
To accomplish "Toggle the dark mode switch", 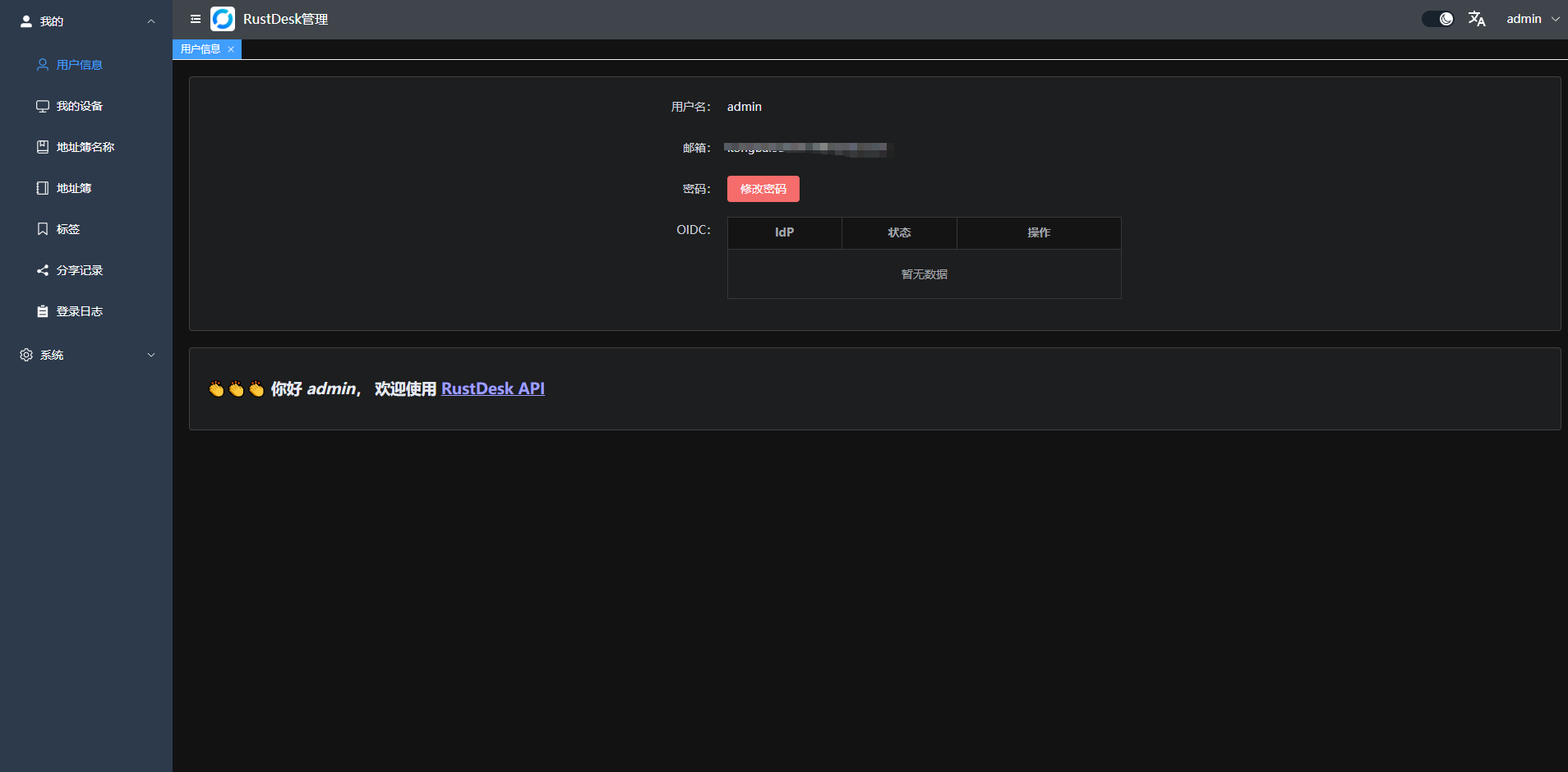I will coord(1437,19).
